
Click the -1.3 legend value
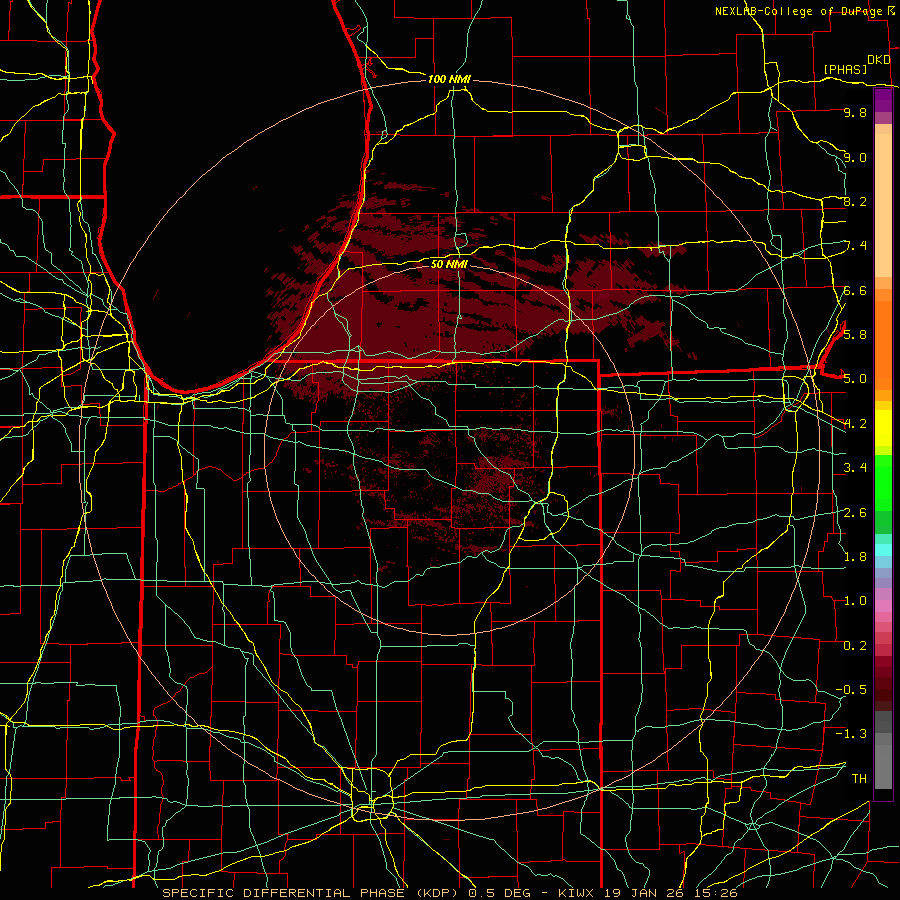click(x=851, y=734)
